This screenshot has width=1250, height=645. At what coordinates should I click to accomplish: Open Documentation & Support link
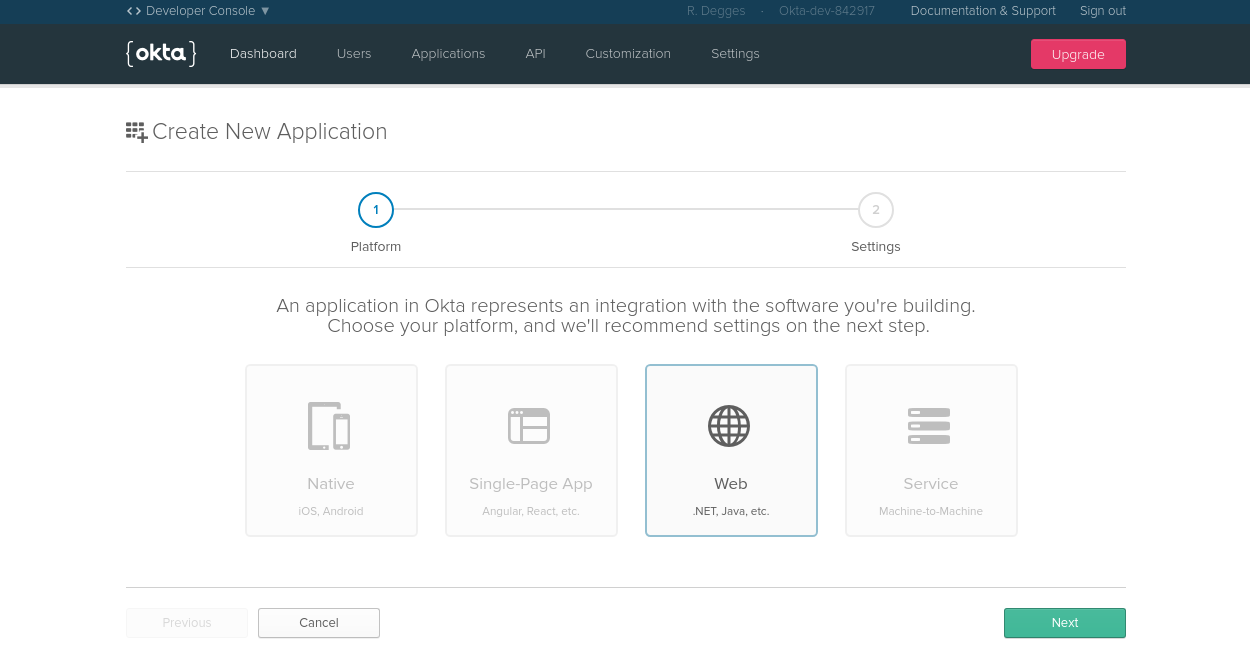pyautogui.click(x=983, y=11)
